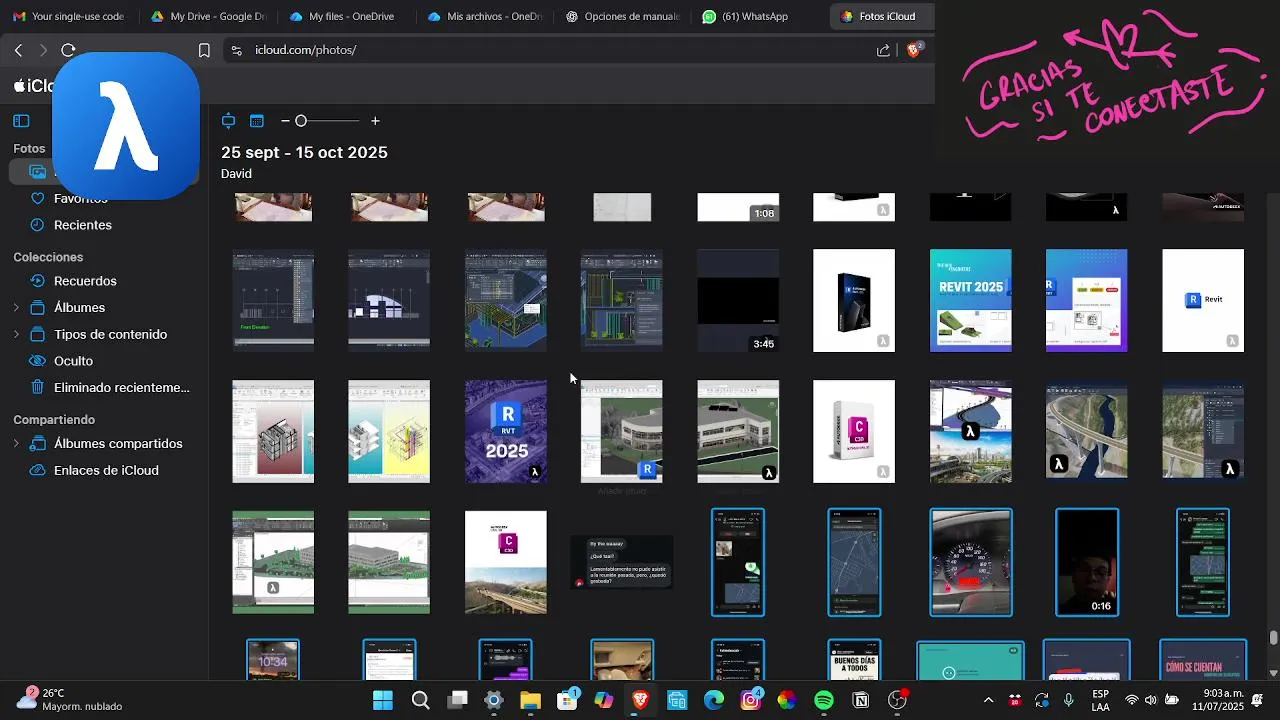Open the CÓMO SE CUENTAN thumbnail
This screenshot has height=720, width=1280.
point(1203,660)
